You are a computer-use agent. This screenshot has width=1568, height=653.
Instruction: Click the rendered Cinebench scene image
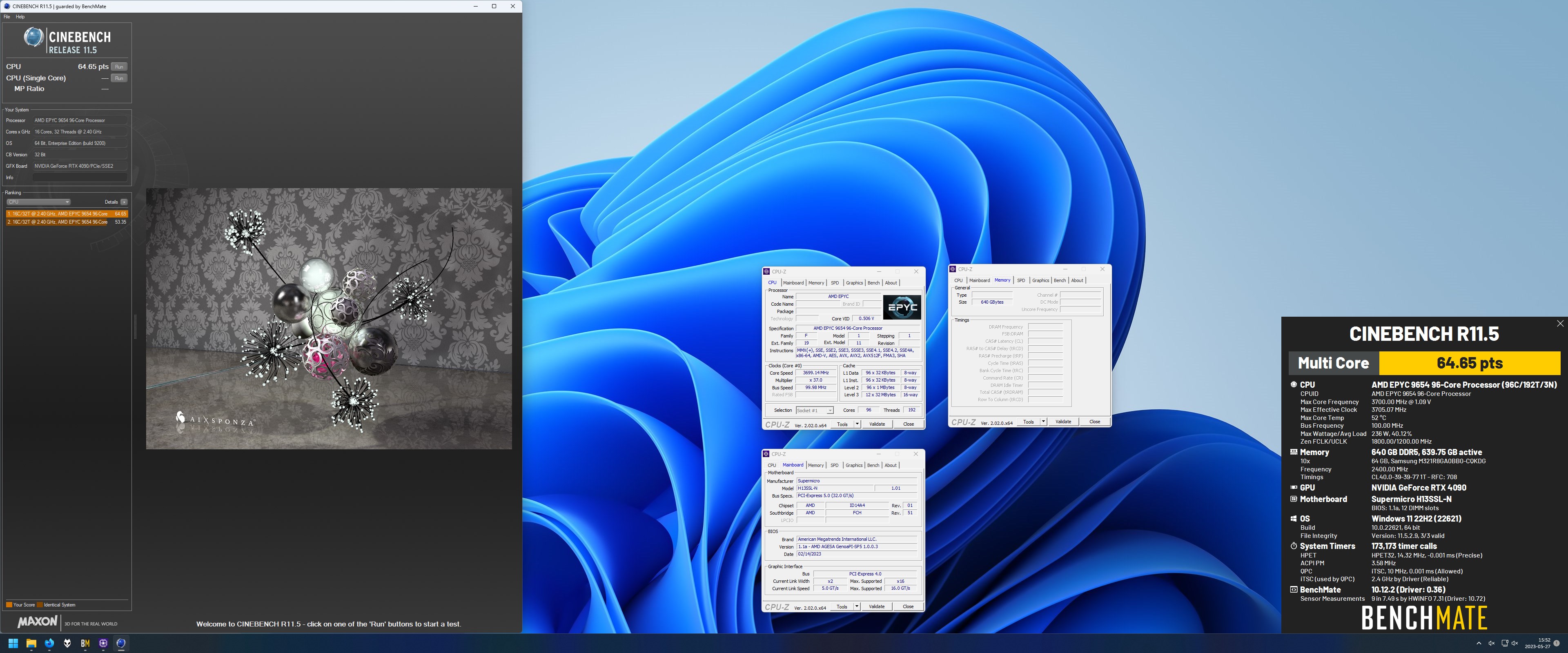329,318
